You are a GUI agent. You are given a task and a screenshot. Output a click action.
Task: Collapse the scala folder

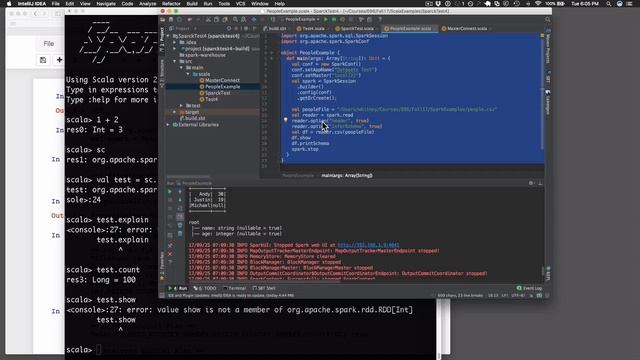pyautogui.click(x=188, y=74)
